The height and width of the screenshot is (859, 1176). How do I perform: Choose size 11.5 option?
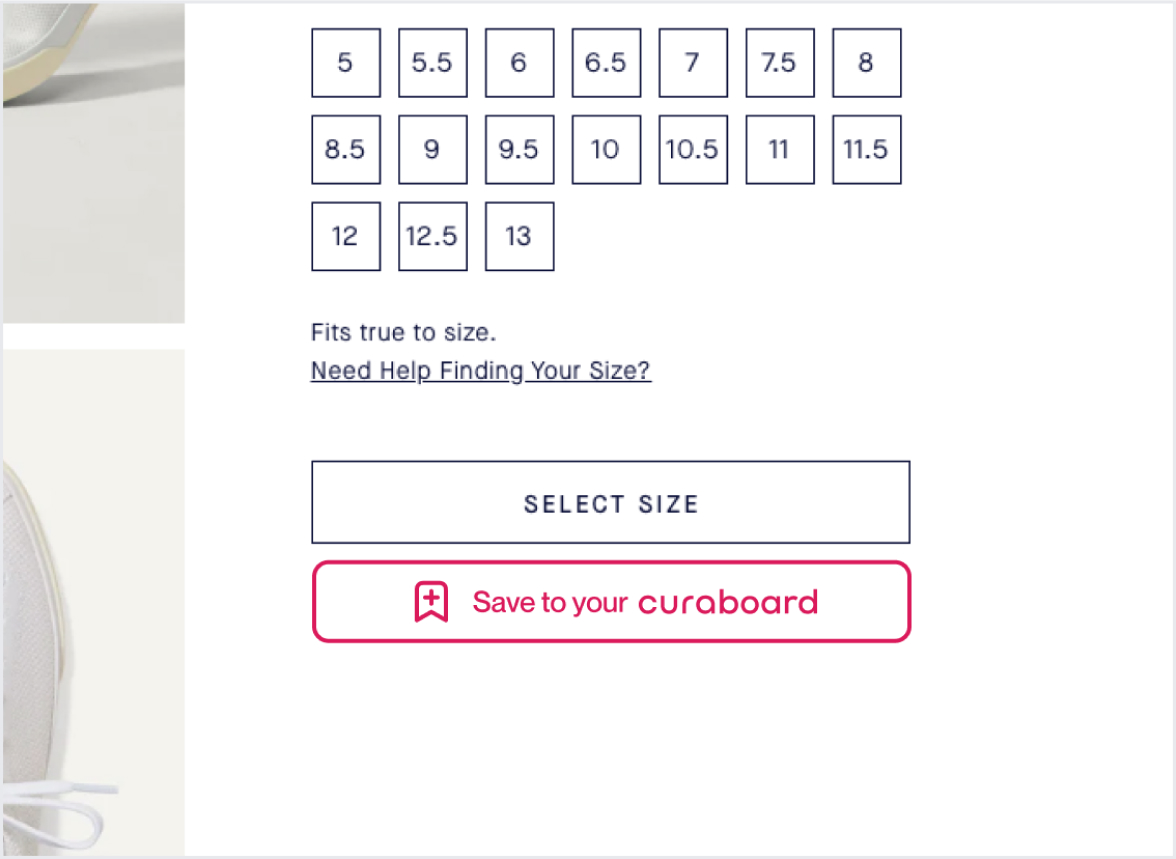pyautogui.click(x=867, y=149)
